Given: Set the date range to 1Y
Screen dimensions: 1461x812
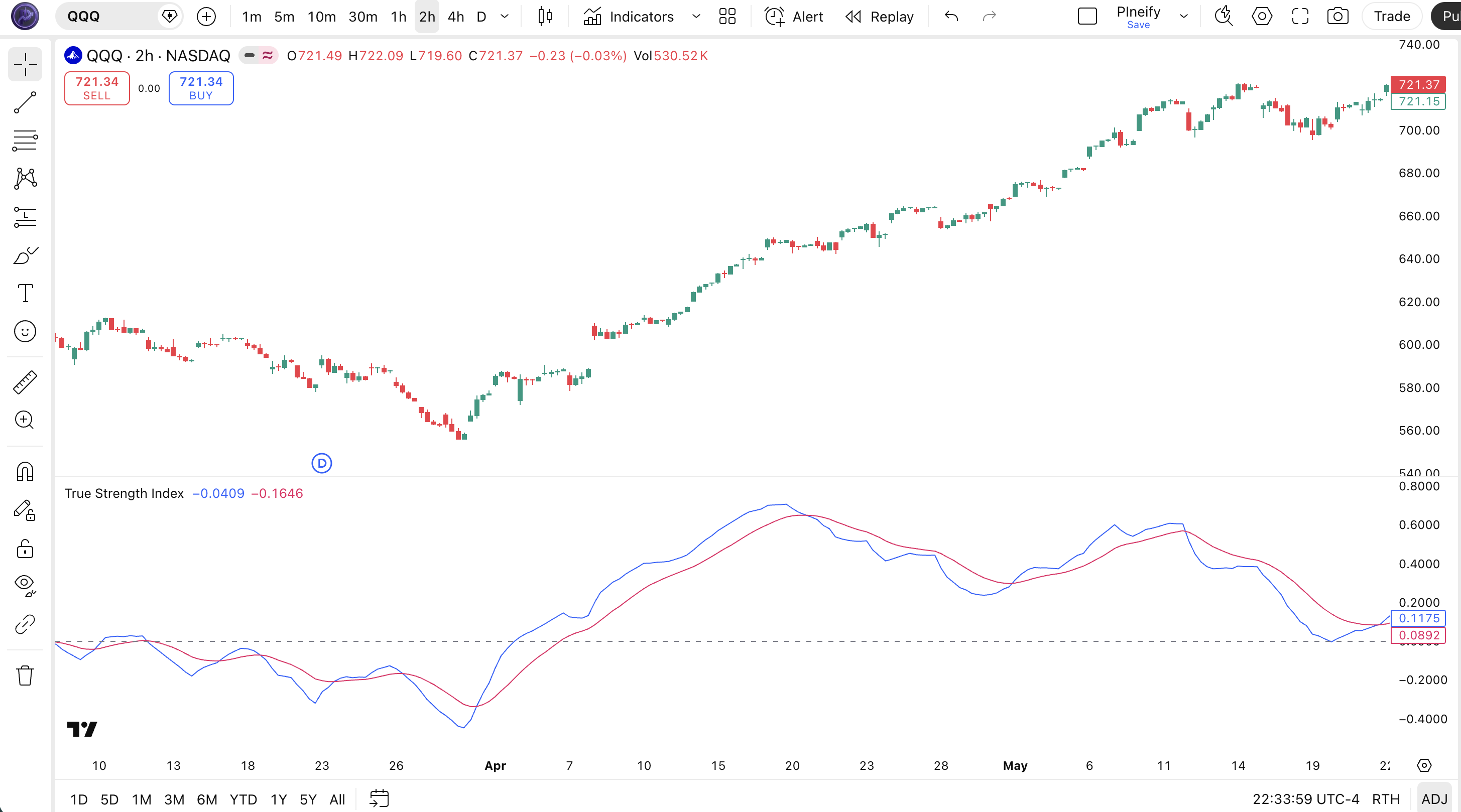Looking at the screenshot, I should (x=279, y=799).
